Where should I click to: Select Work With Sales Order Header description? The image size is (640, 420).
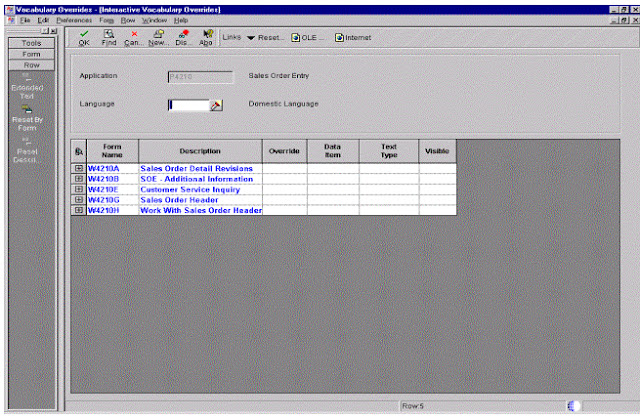point(200,211)
